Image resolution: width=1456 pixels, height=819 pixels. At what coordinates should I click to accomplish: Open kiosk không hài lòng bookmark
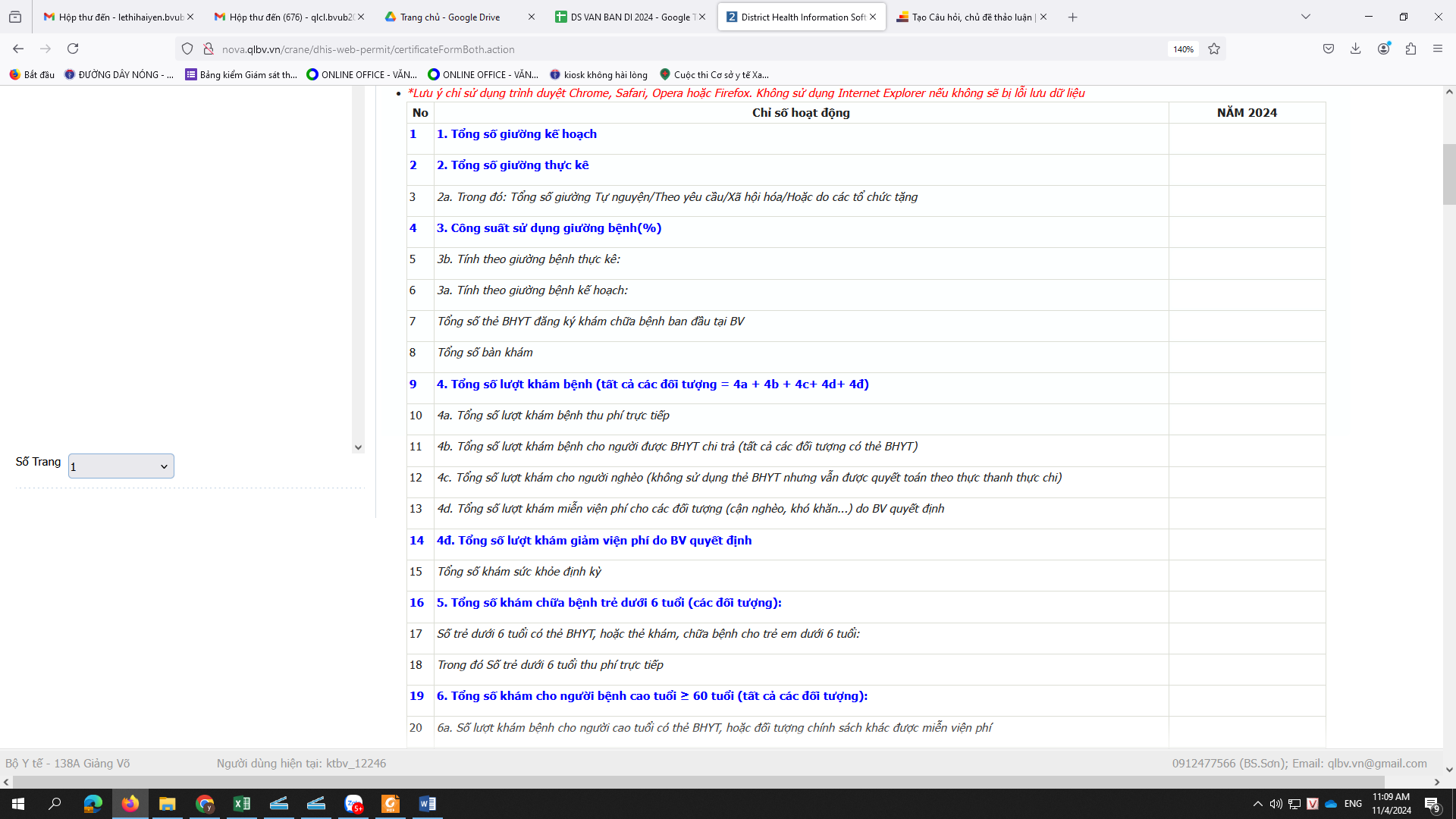click(598, 74)
